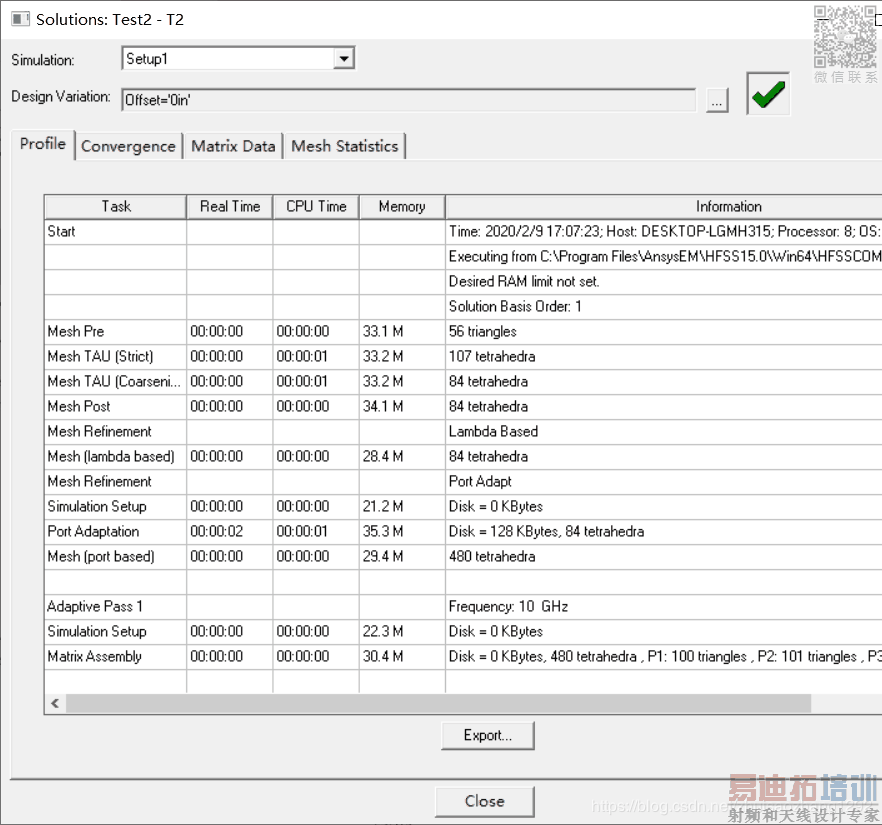Click the Real Time column header
The width and height of the screenshot is (882, 825).
pos(230,206)
